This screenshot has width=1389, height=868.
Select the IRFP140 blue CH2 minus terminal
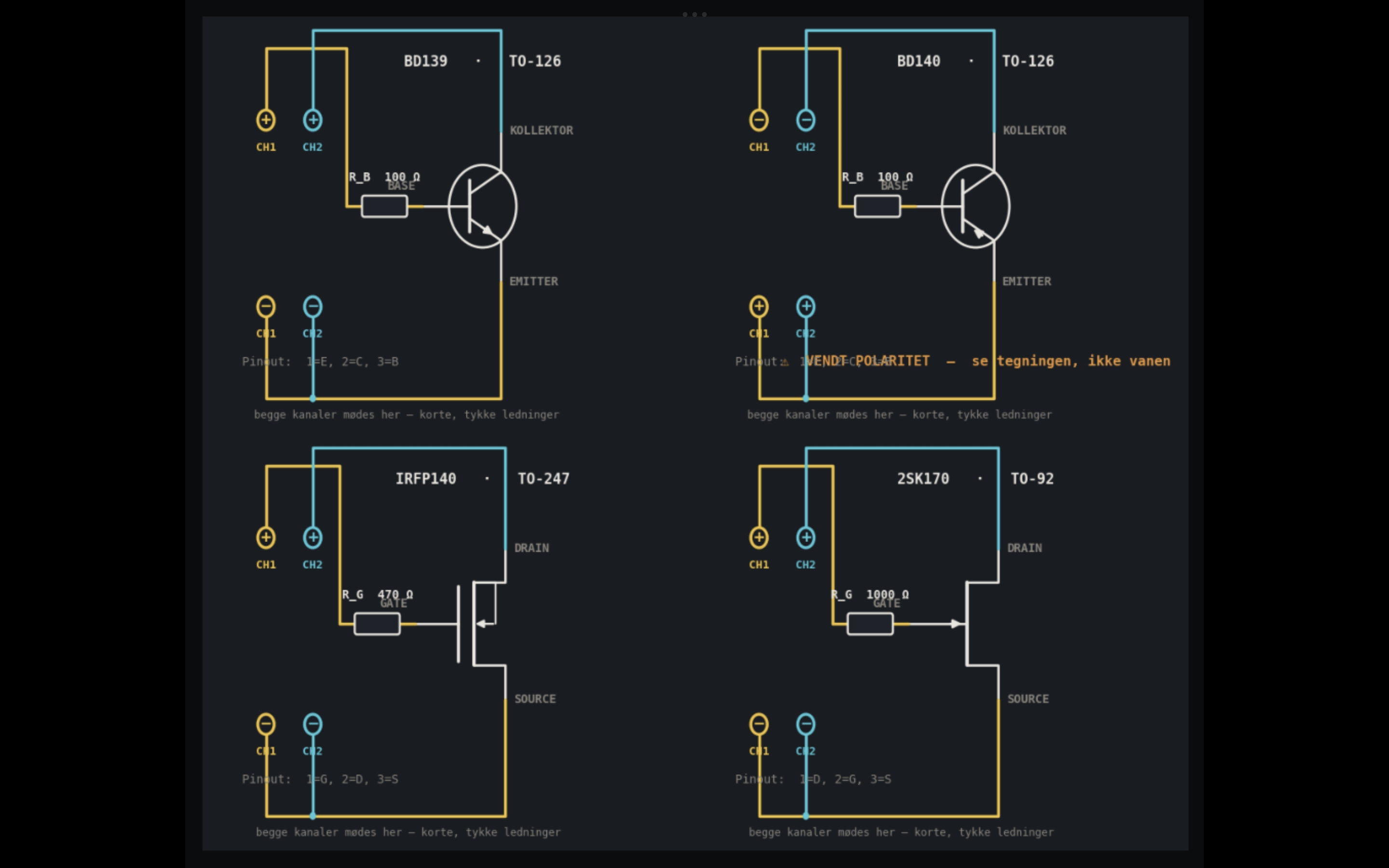313,724
